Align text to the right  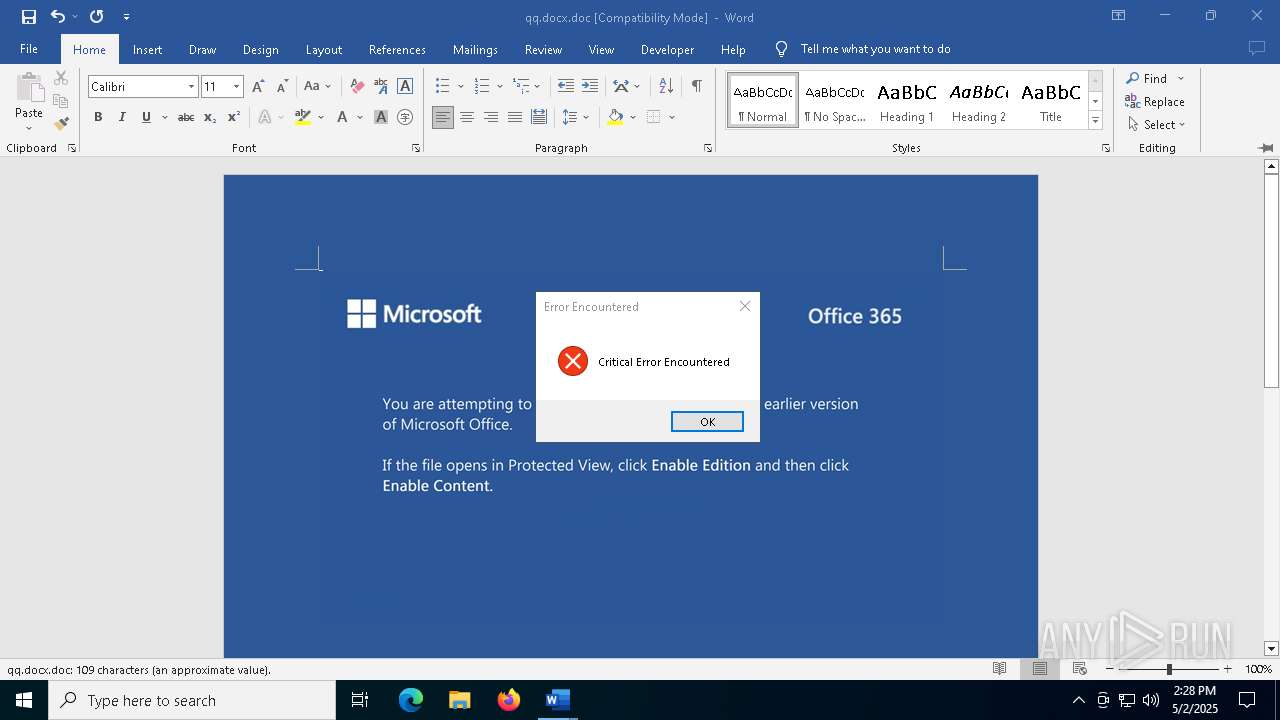pyautogui.click(x=491, y=117)
